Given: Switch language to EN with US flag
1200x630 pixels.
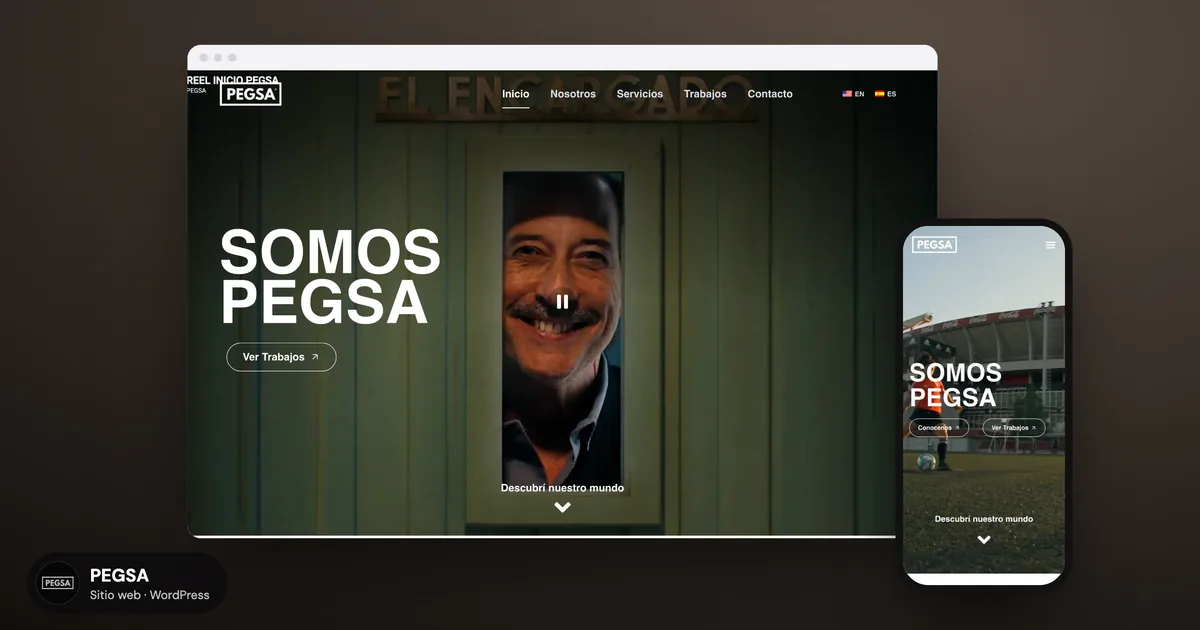Looking at the screenshot, I should (x=853, y=94).
